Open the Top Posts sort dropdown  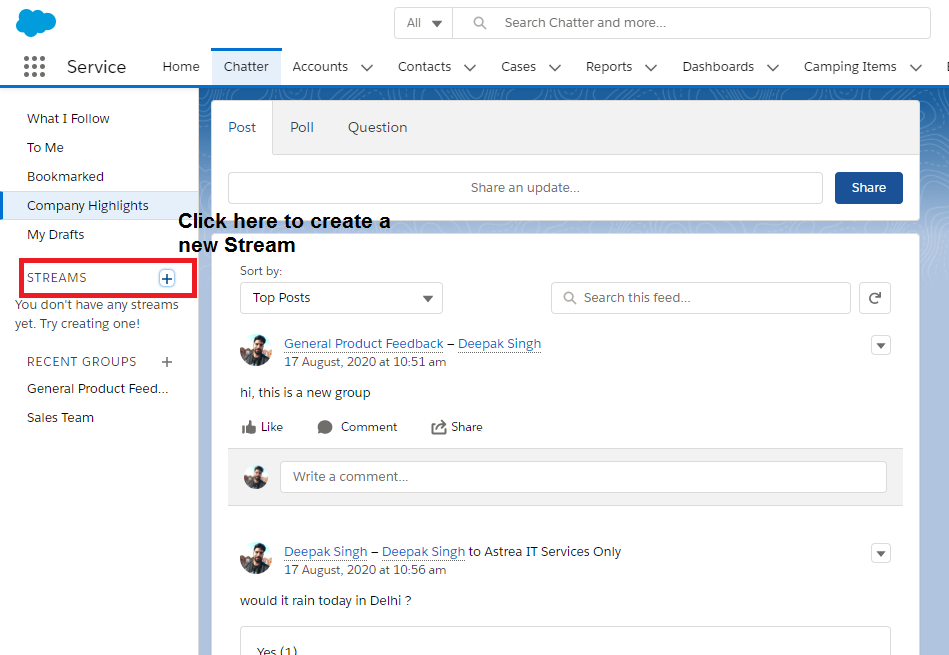pos(341,297)
